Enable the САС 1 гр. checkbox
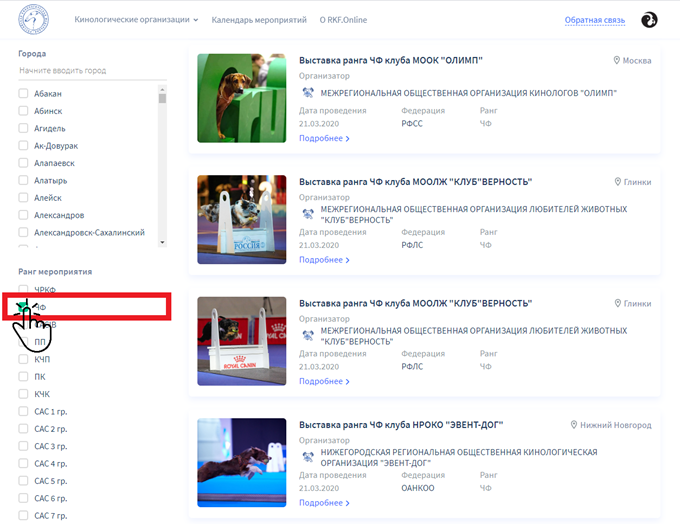The image size is (680, 524). coord(24,411)
